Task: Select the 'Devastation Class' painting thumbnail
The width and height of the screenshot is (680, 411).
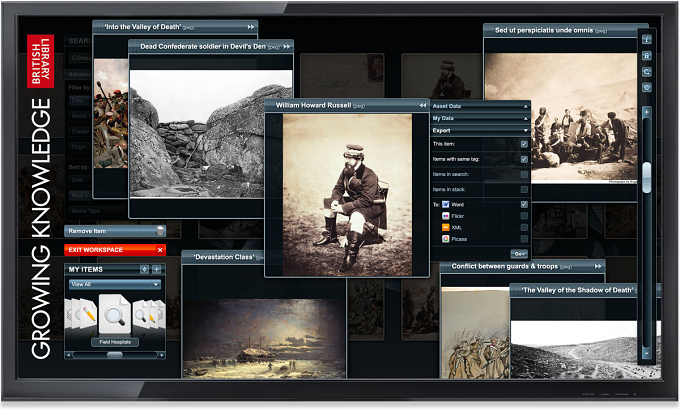Action: [x=264, y=338]
